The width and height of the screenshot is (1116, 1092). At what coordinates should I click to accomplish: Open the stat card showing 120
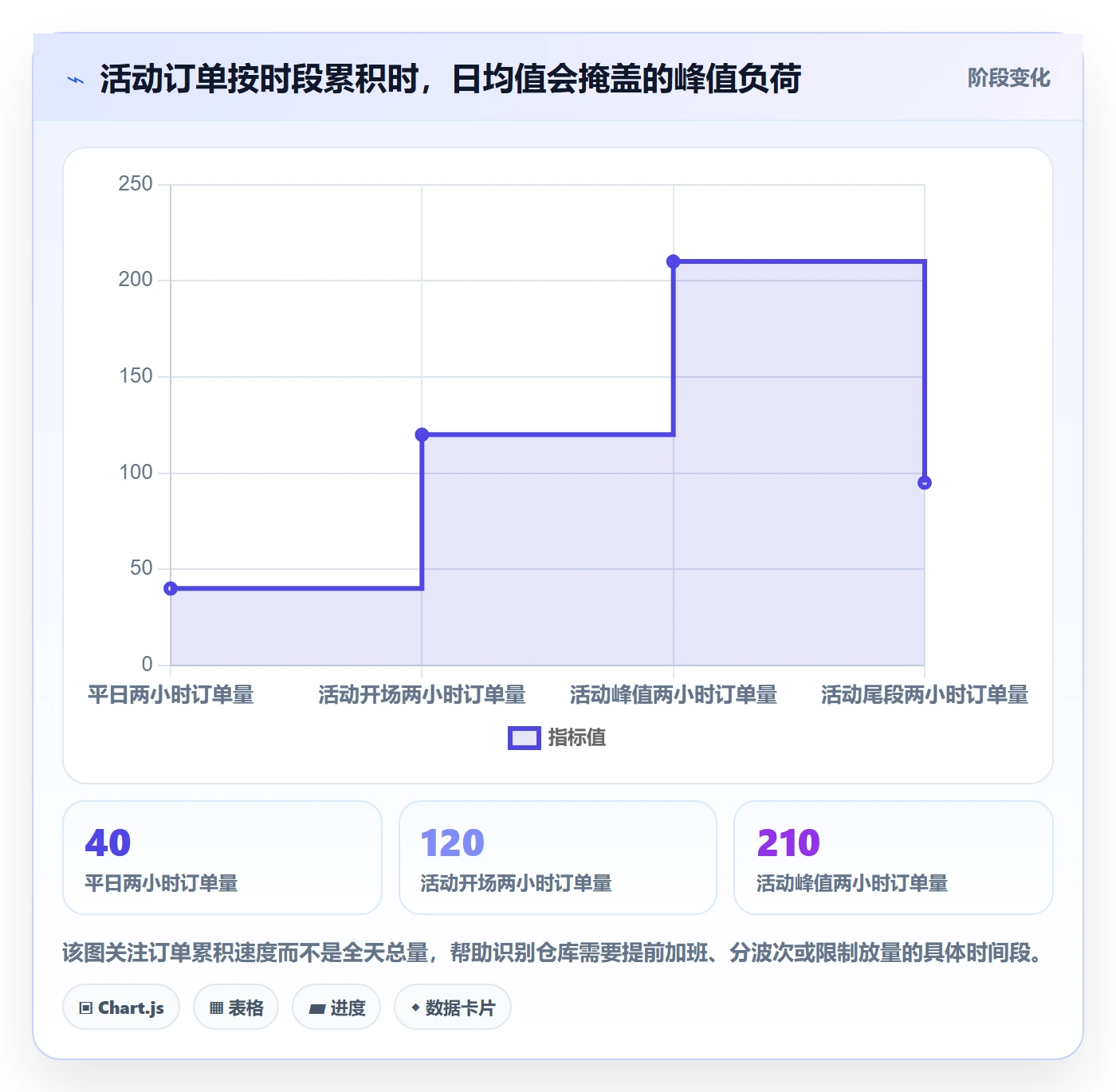pos(558,858)
